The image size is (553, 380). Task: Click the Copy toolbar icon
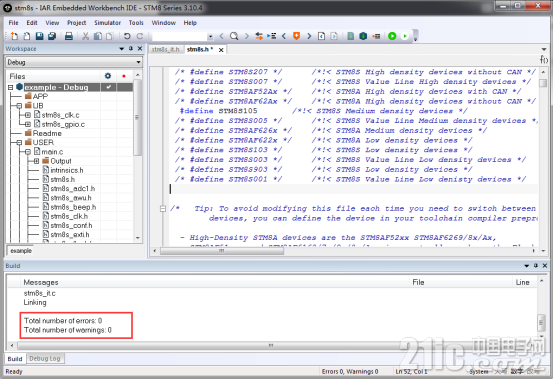click(x=98, y=36)
